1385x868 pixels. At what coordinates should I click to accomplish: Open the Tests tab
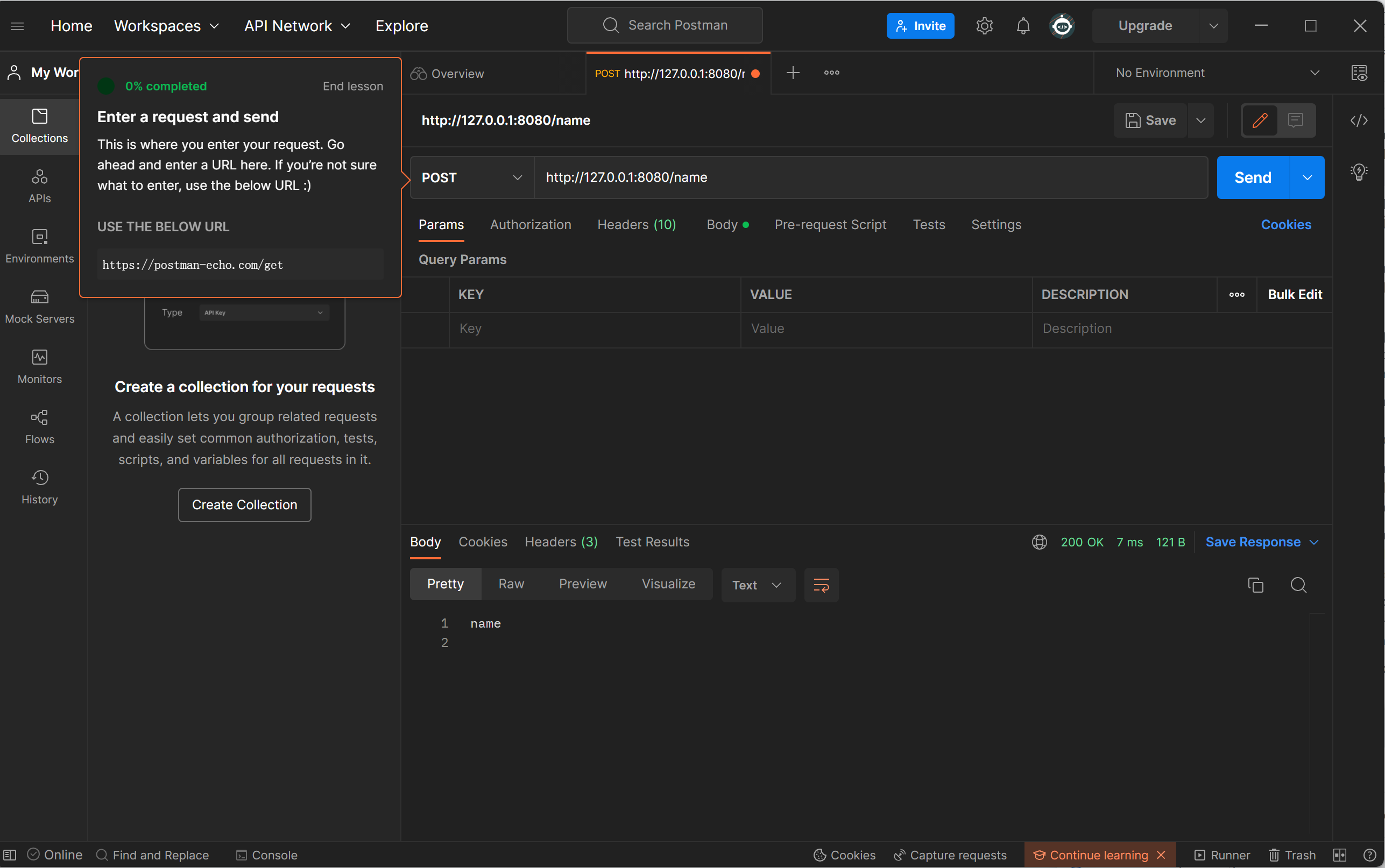pyautogui.click(x=929, y=224)
